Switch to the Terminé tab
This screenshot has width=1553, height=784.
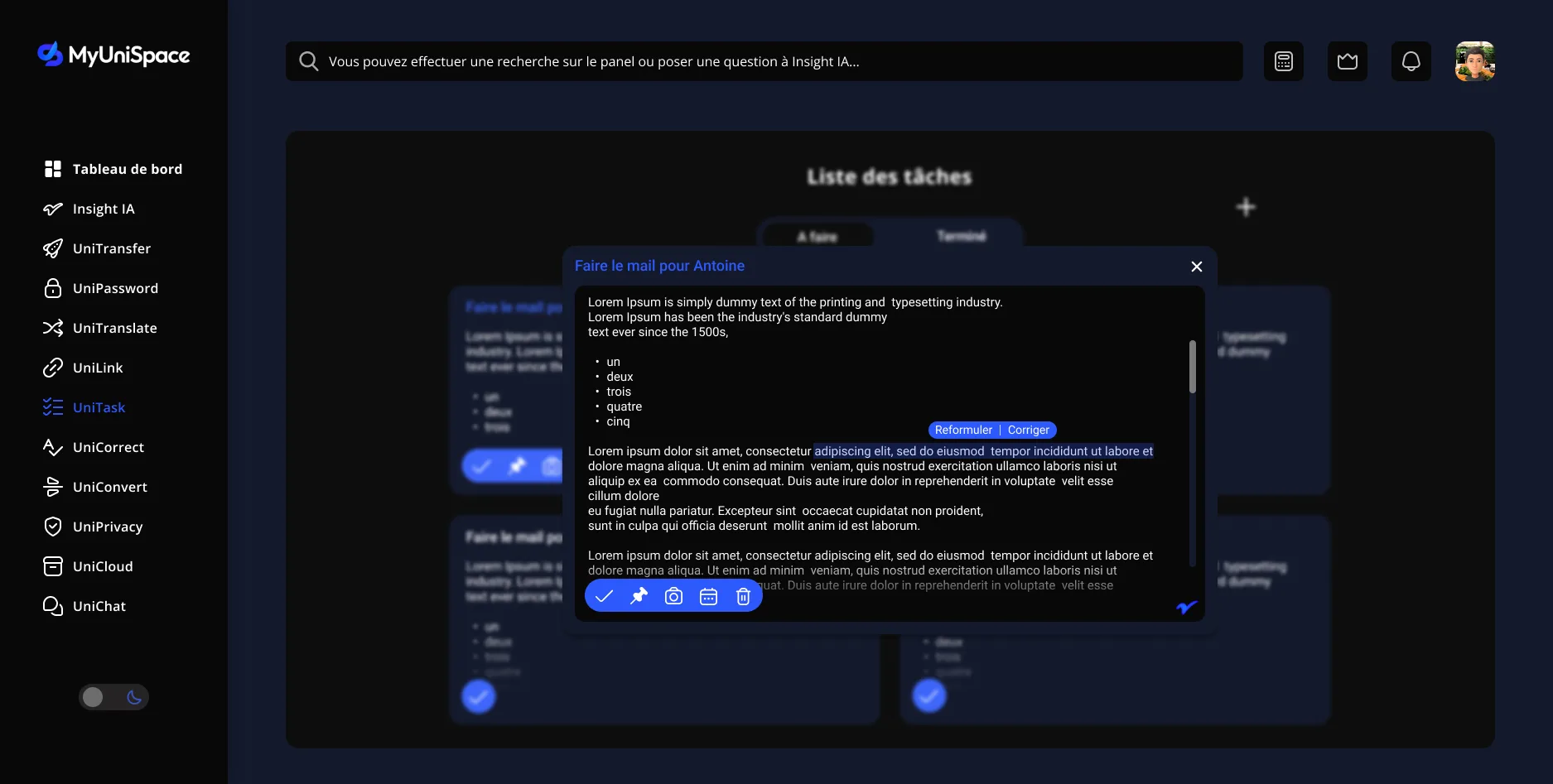point(962,237)
